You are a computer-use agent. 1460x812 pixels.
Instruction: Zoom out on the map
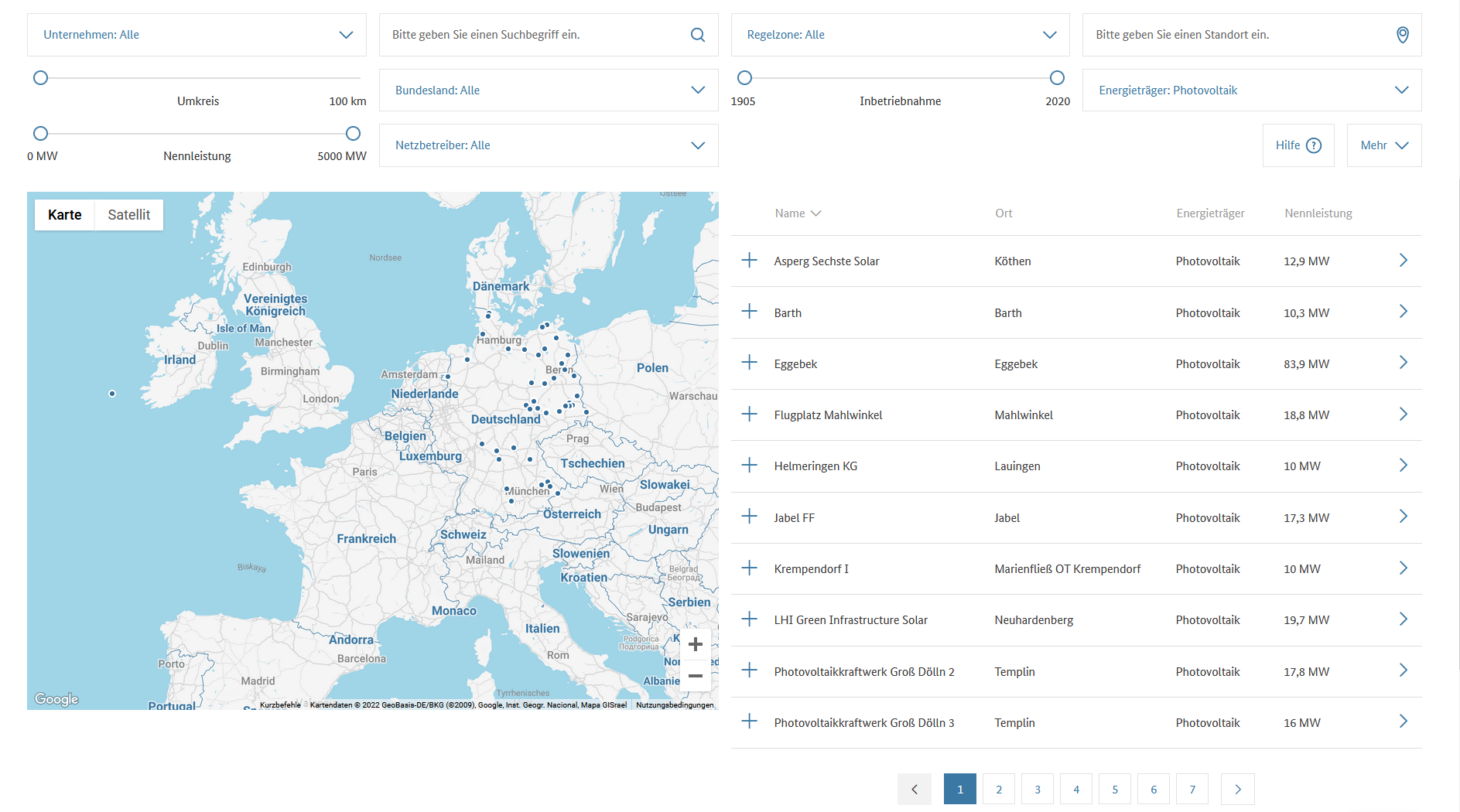pos(695,676)
